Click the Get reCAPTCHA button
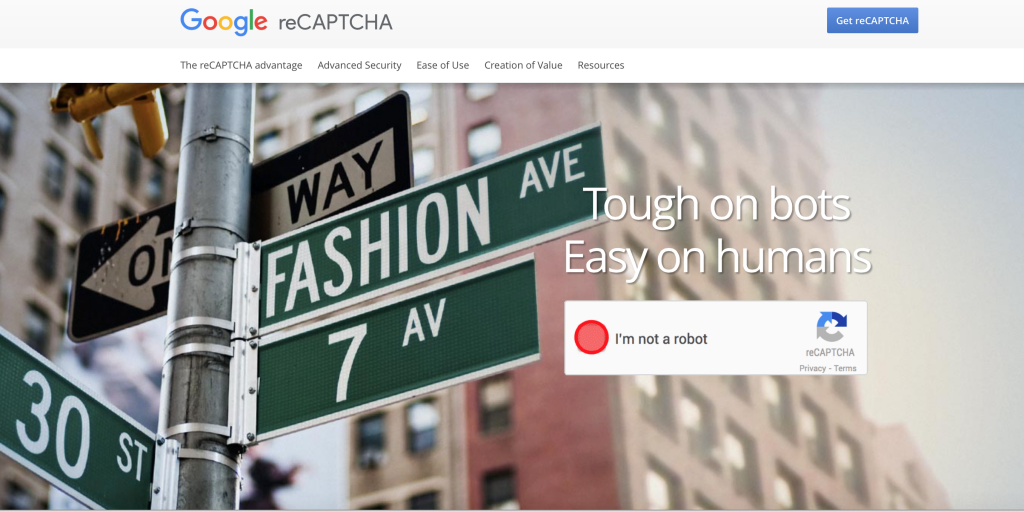 tap(872, 20)
